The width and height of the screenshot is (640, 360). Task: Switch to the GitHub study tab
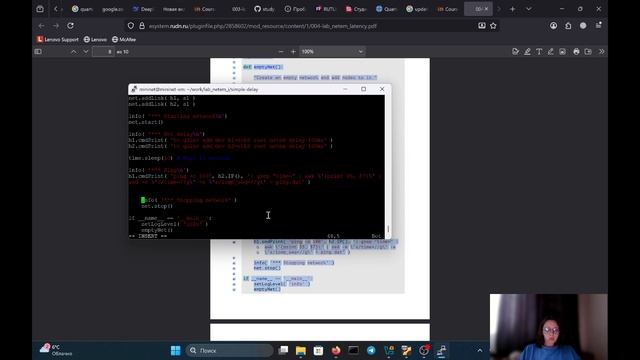(264, 9)
